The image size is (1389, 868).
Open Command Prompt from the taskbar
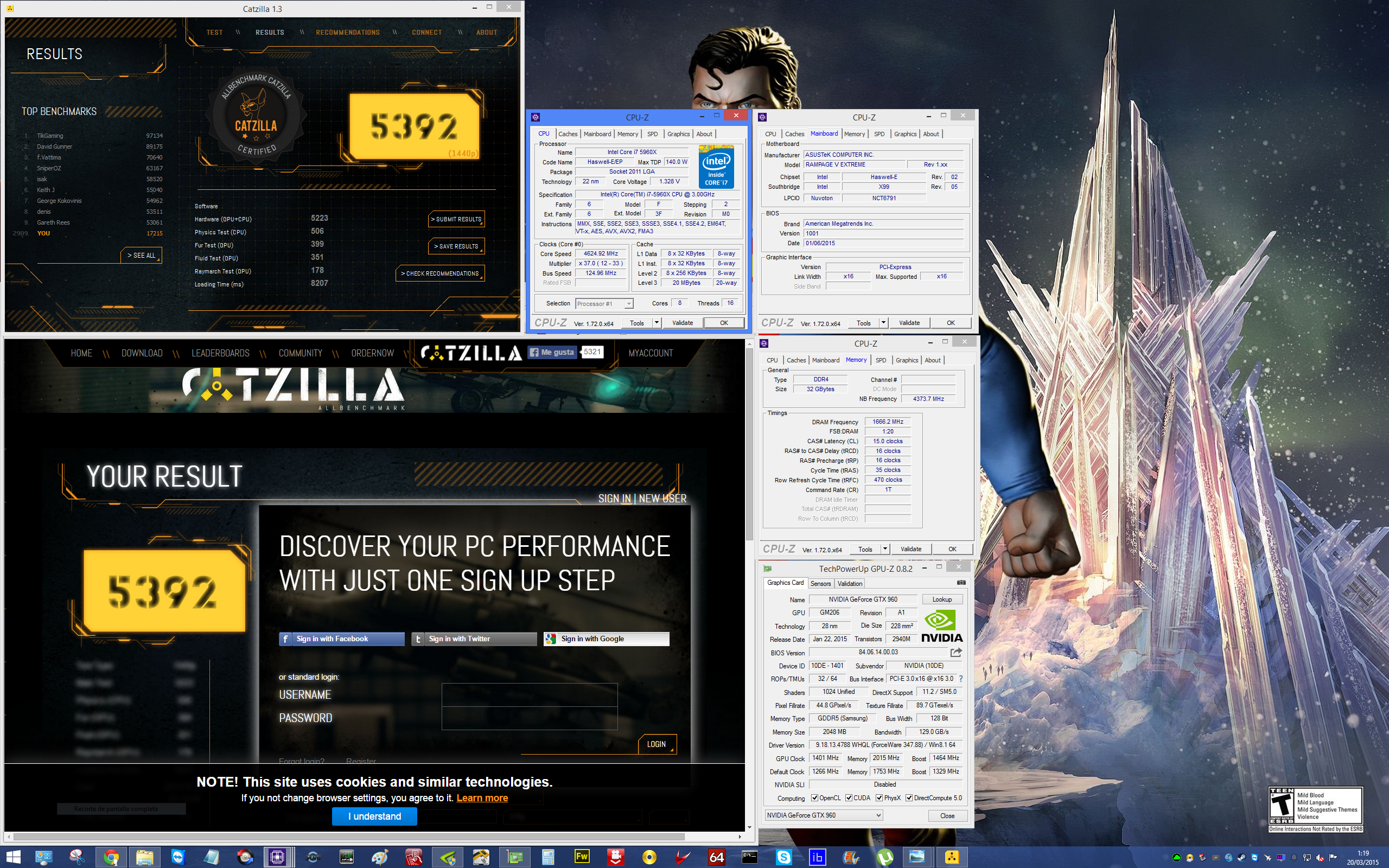click(x=750, y=857)
